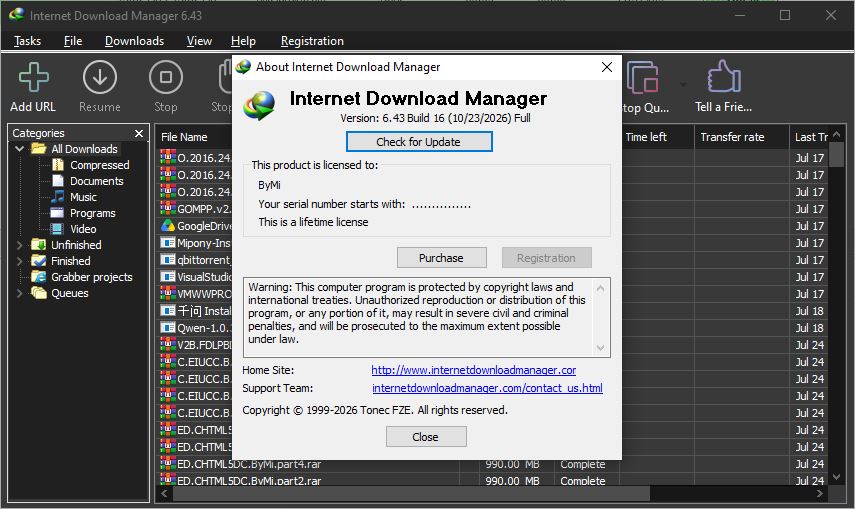Open the File menu
The image size is (855, 509).
click(x=73, y=41)
